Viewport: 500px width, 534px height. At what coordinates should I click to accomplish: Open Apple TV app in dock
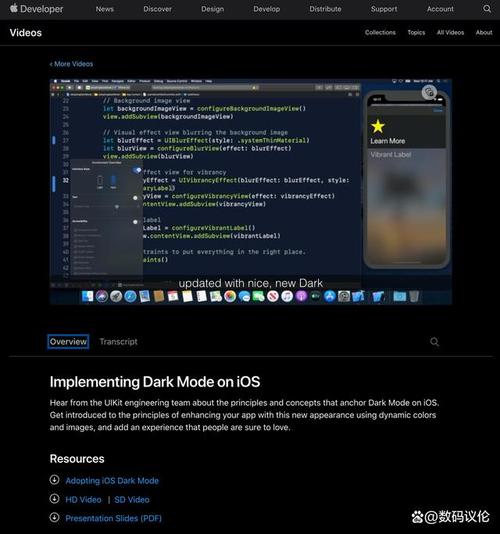point(316,296)
